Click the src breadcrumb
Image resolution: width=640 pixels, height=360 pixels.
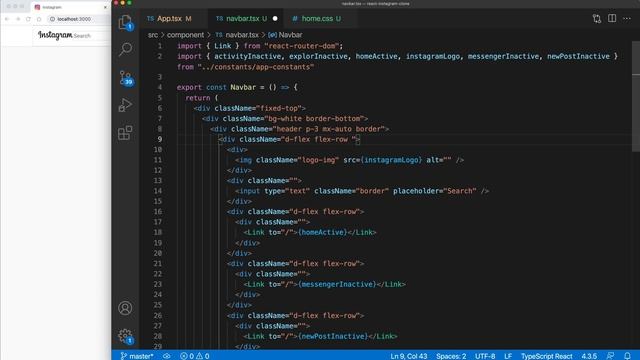click(153, 35)
